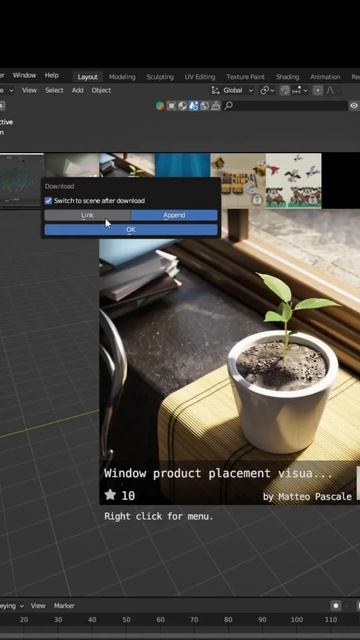Toggle proportional editing button
The image size is (360, 640).
click(x=318, y=91)
